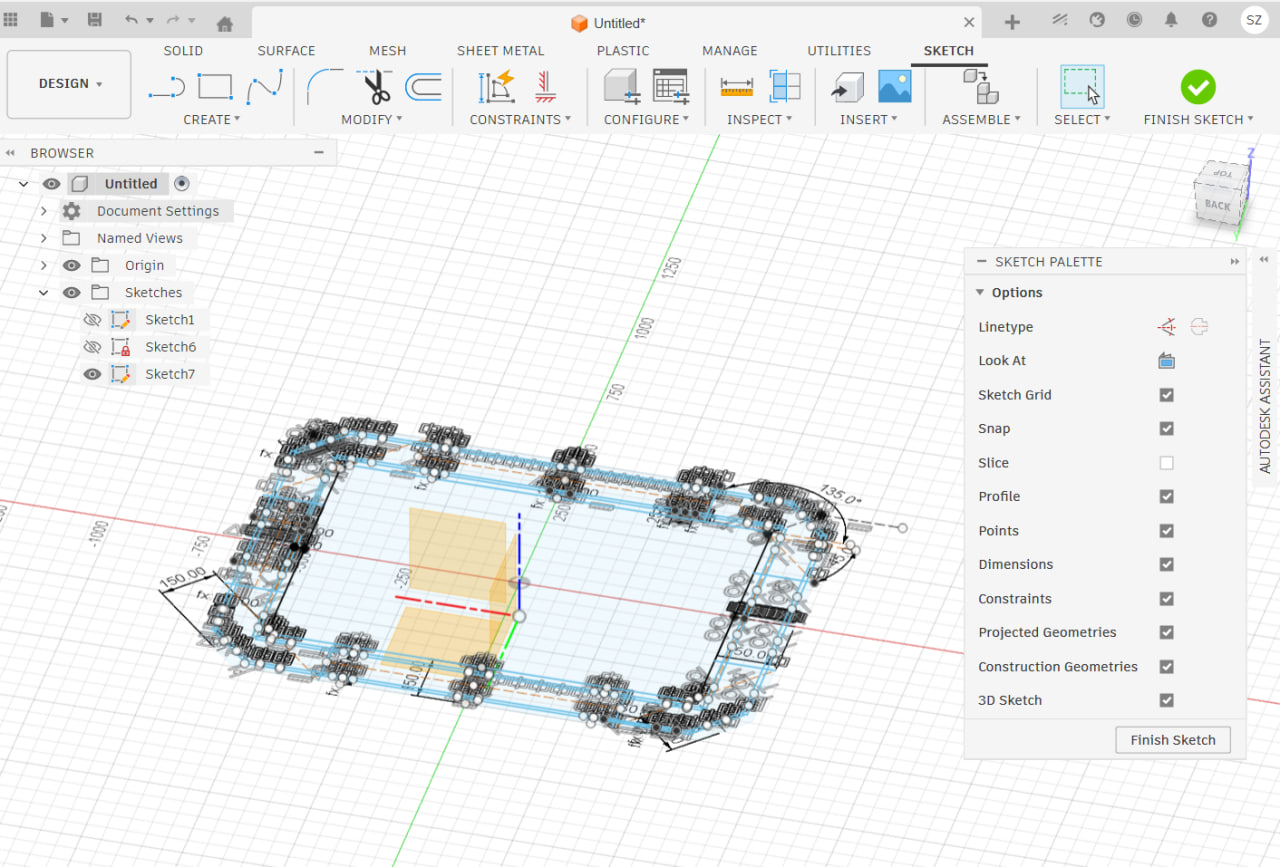Collapse the Sketches folder in browser
1280x867 pixels.
click(44, 293)
